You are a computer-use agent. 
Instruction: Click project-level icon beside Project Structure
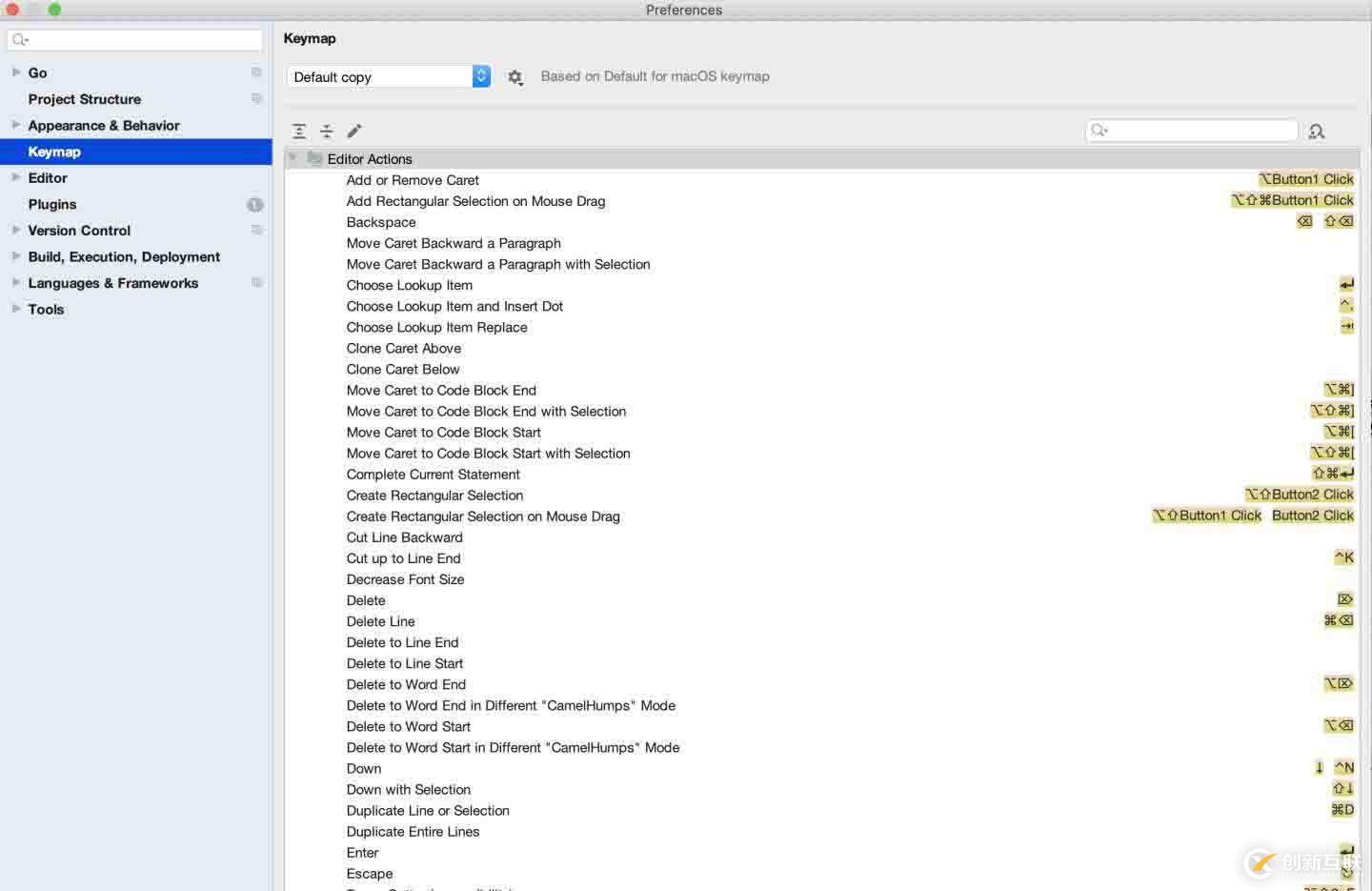click(256, 98)
